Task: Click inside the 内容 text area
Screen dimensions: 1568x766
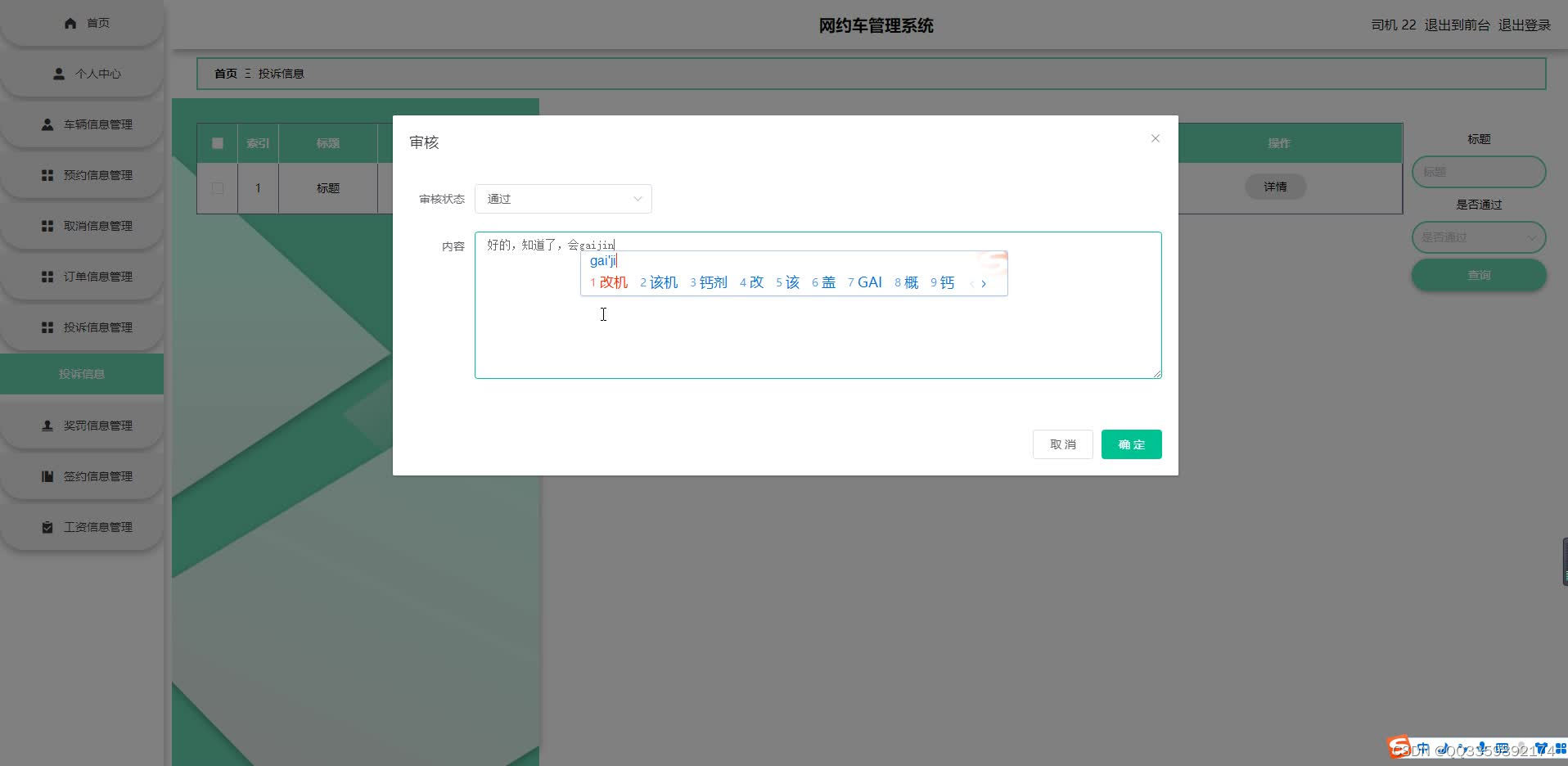Action: (x=818, y=305)
